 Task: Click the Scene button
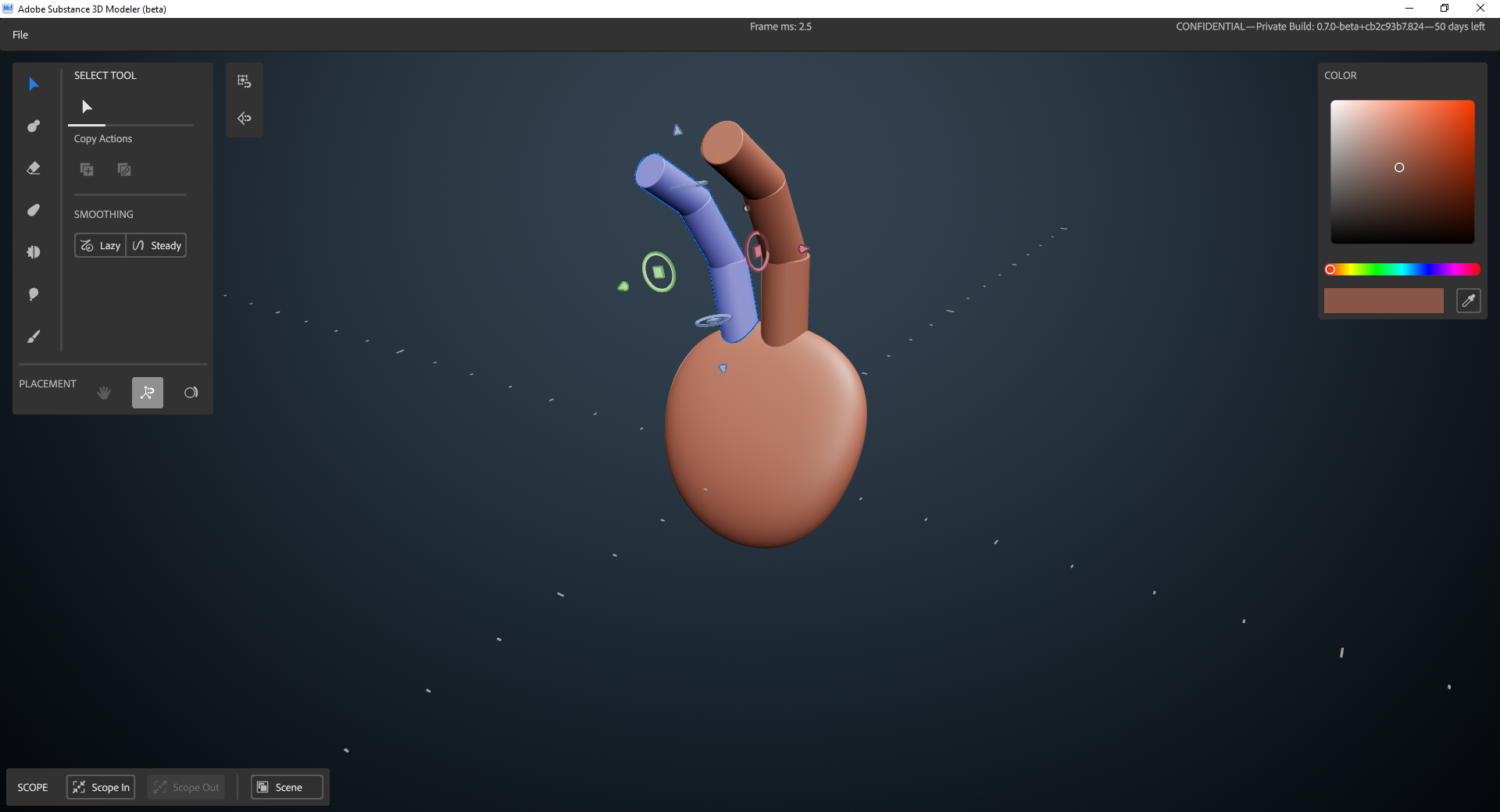point(287,787)
